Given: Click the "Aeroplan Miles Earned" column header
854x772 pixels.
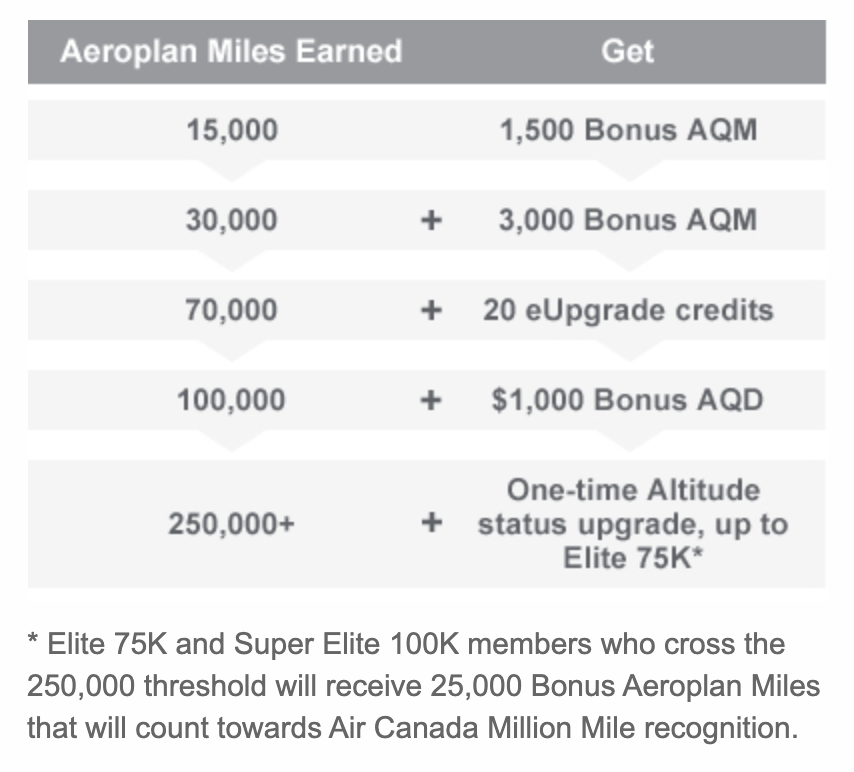Looking at the screenshot, I should [231, 52].
